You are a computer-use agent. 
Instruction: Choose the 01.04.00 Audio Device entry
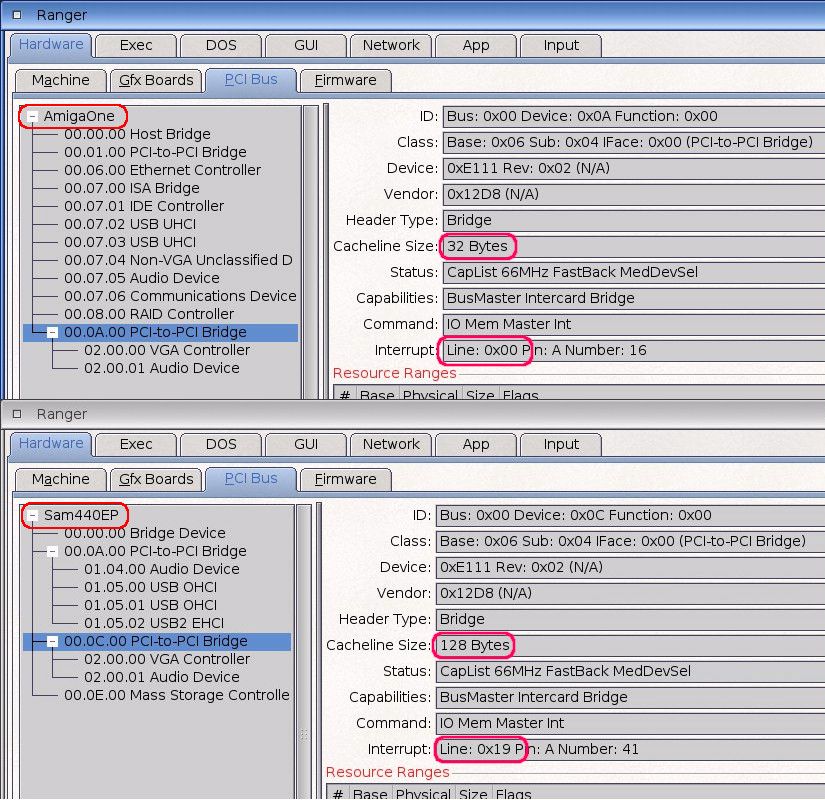162,569
